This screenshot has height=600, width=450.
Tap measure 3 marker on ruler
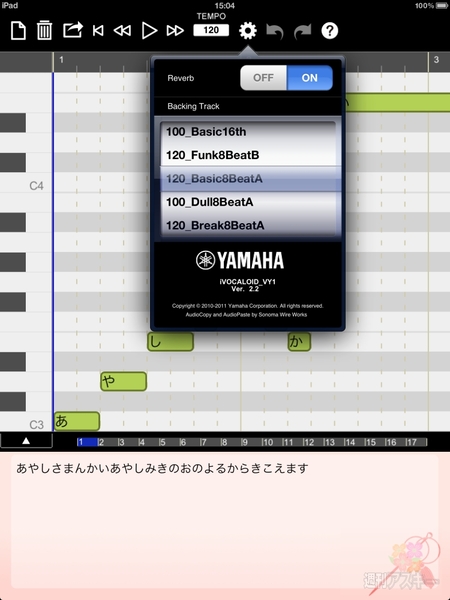[436, 60]
